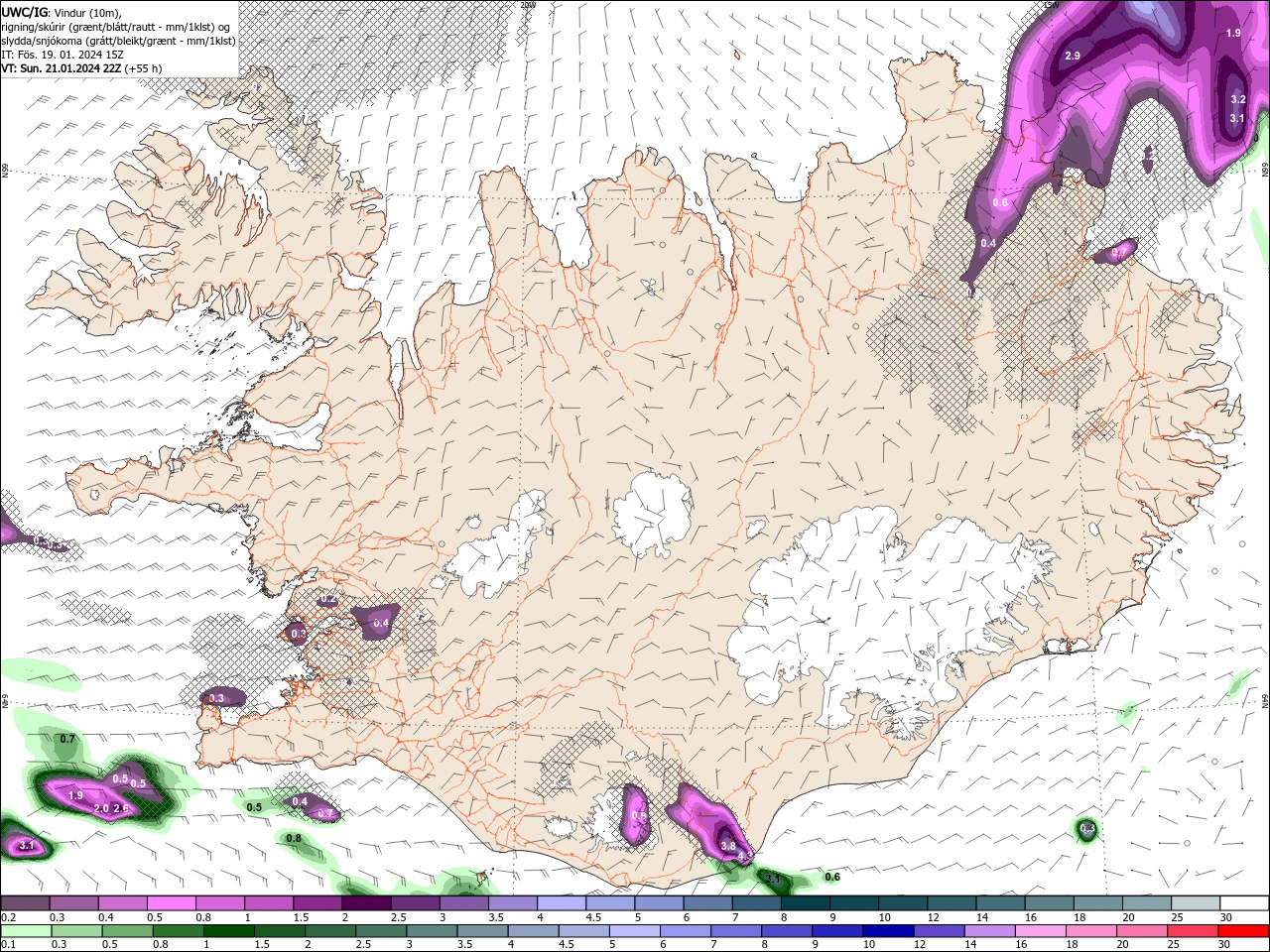This screenshot has height=952, width=1270.
Task: Pick the rain scale swatch labelled 12
Action: (939, 931)
